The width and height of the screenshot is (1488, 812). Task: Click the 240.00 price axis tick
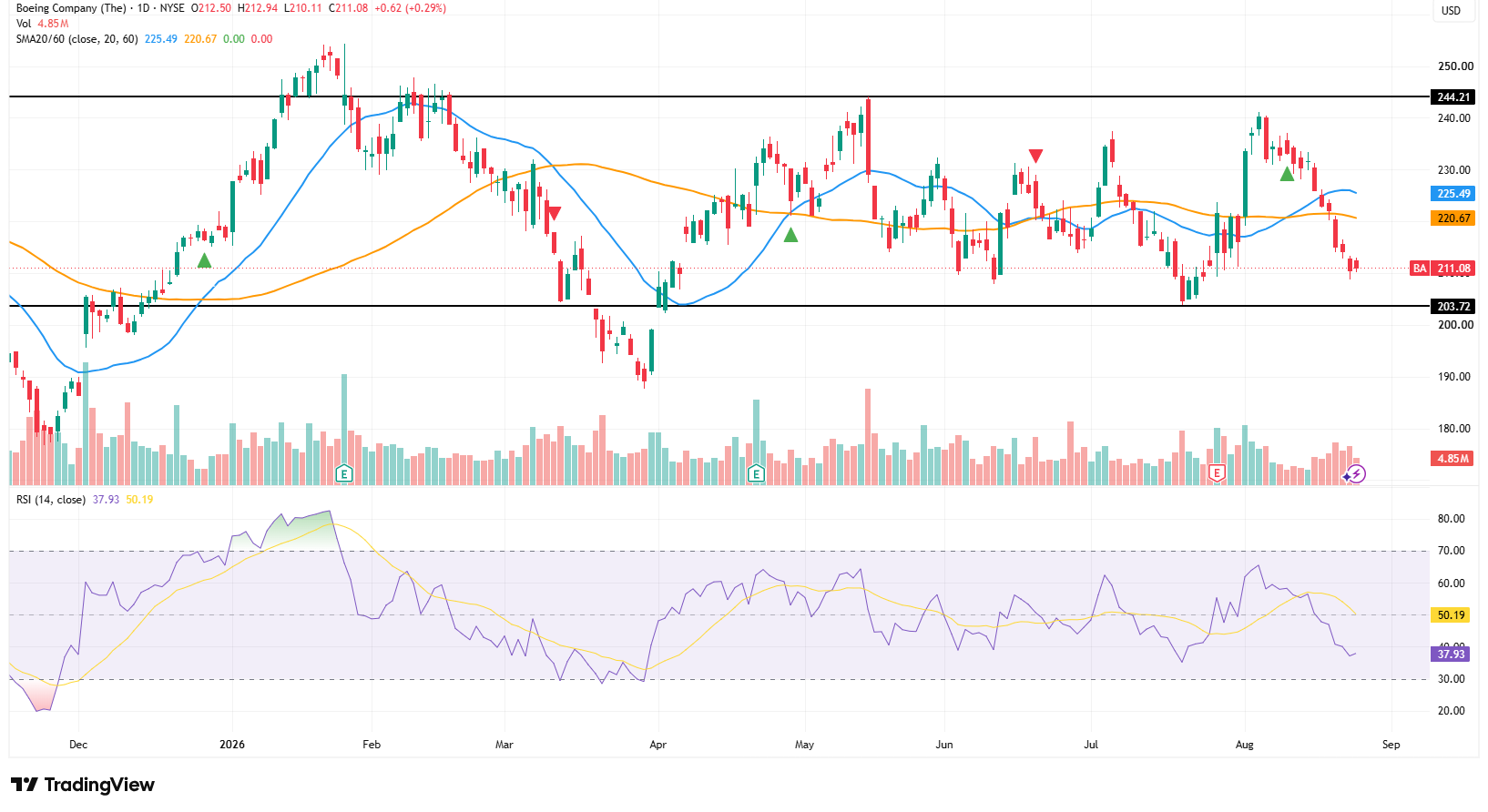pos(1455,118)
